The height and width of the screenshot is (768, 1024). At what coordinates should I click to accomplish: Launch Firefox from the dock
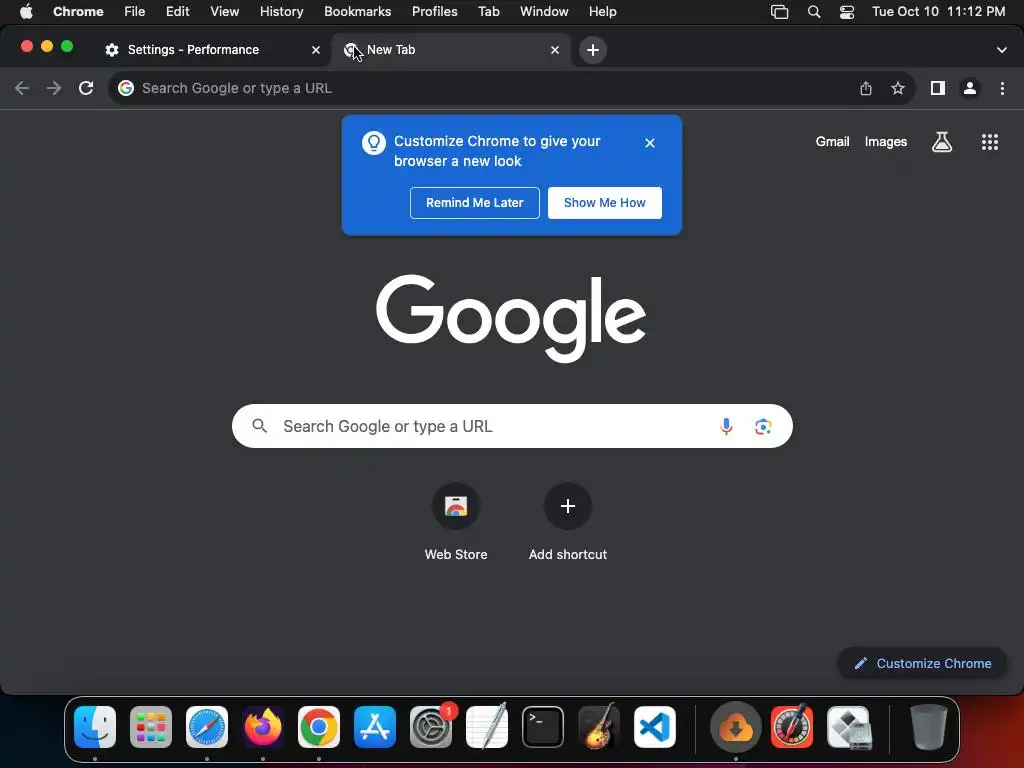[x=263, y=727]
